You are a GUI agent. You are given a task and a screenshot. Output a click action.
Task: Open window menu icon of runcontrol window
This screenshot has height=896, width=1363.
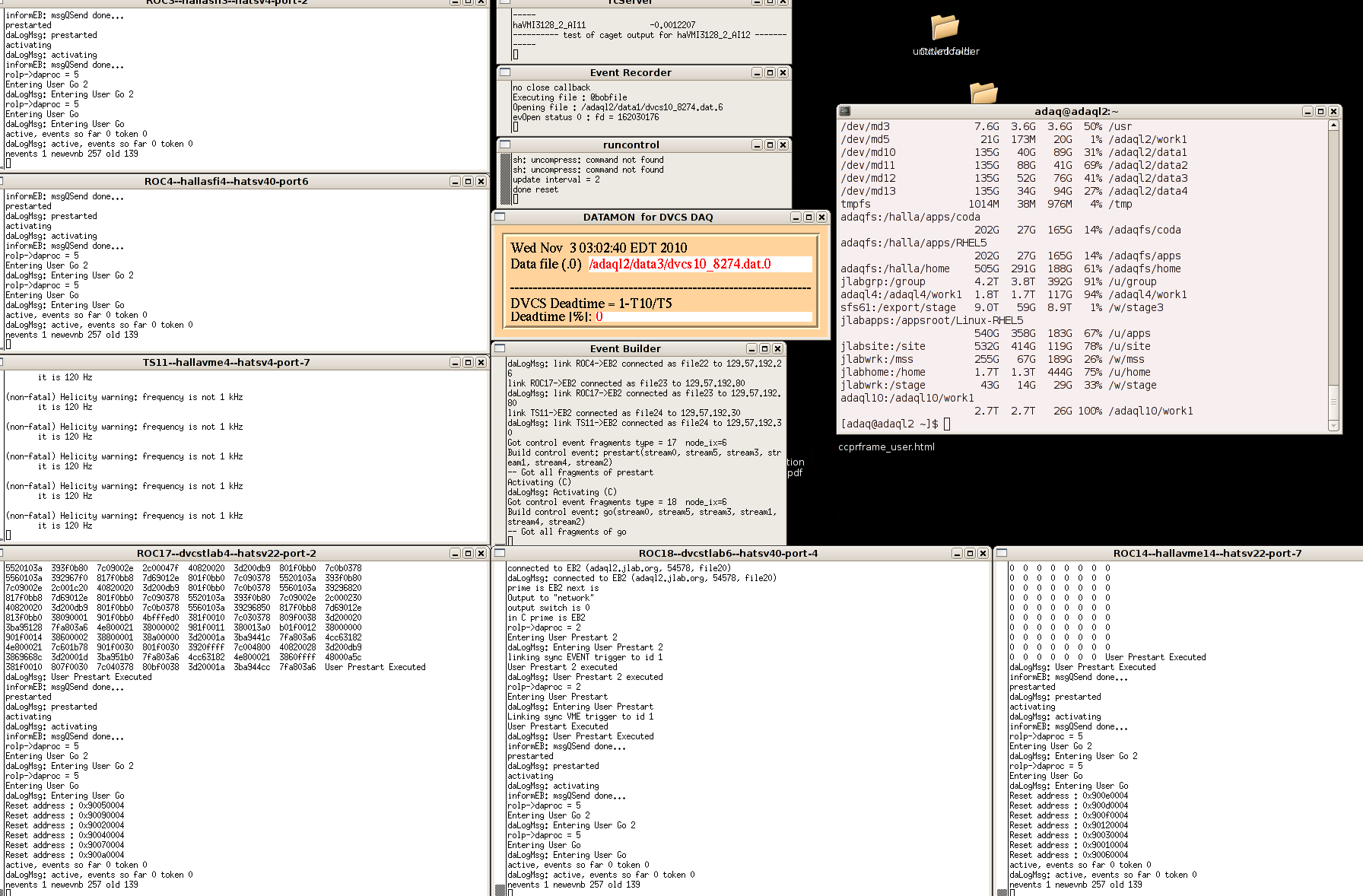pyautogui.click(x=504, y=145)
